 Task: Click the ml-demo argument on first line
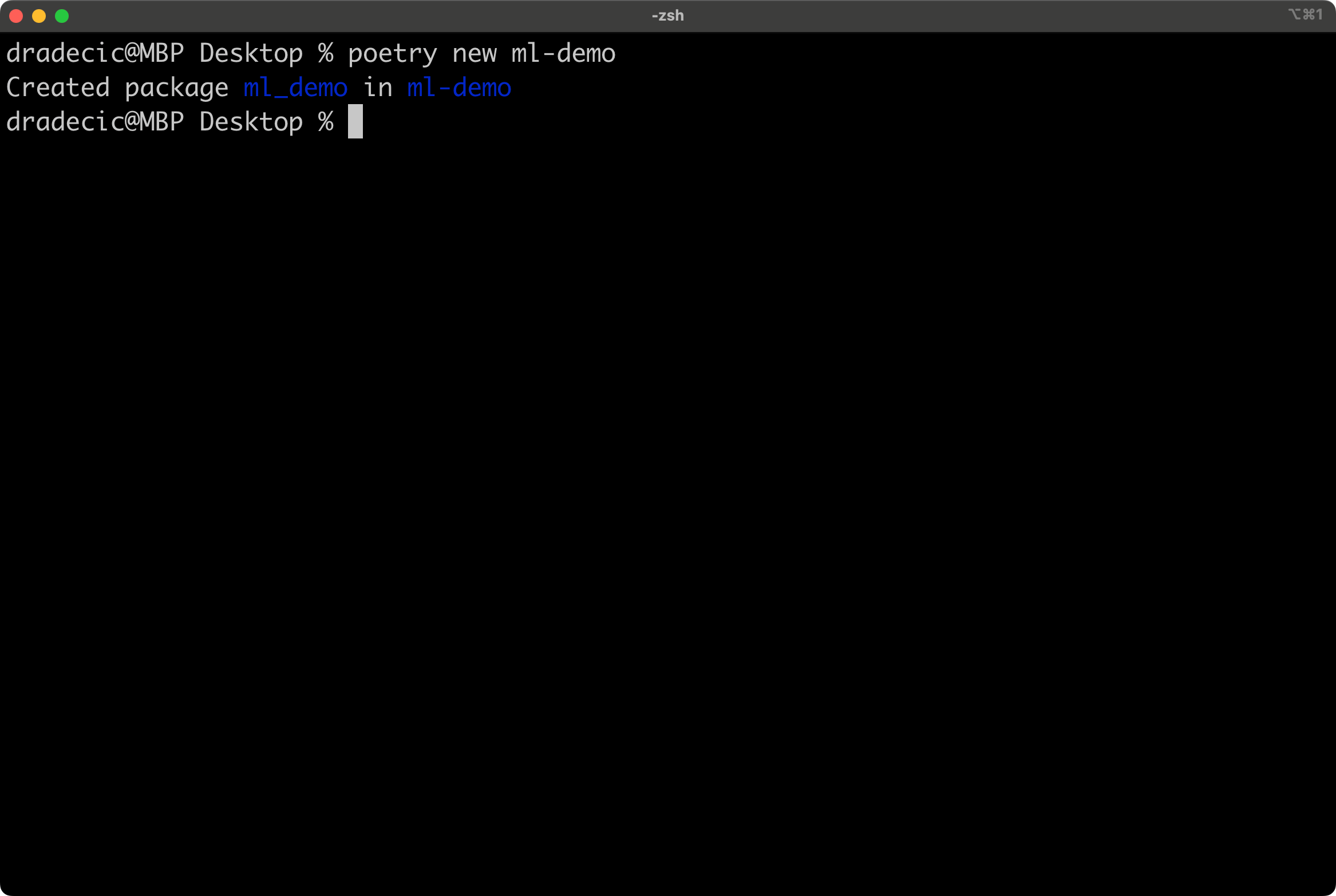coord(563,53)
